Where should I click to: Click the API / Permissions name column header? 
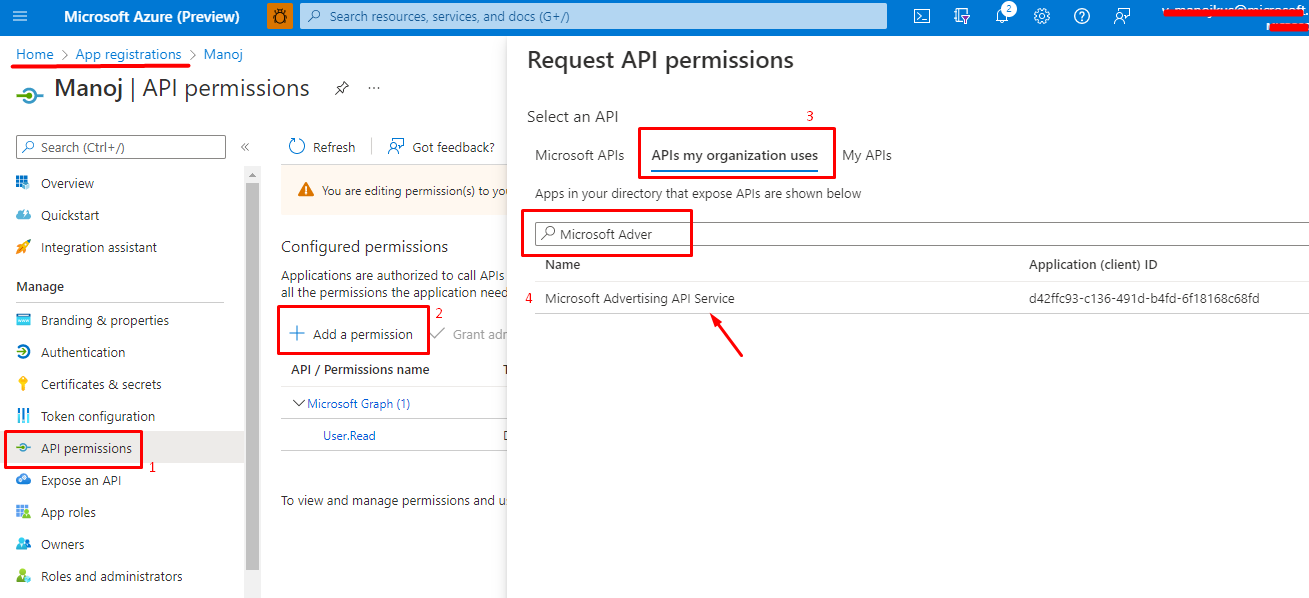tap(360, 369)
